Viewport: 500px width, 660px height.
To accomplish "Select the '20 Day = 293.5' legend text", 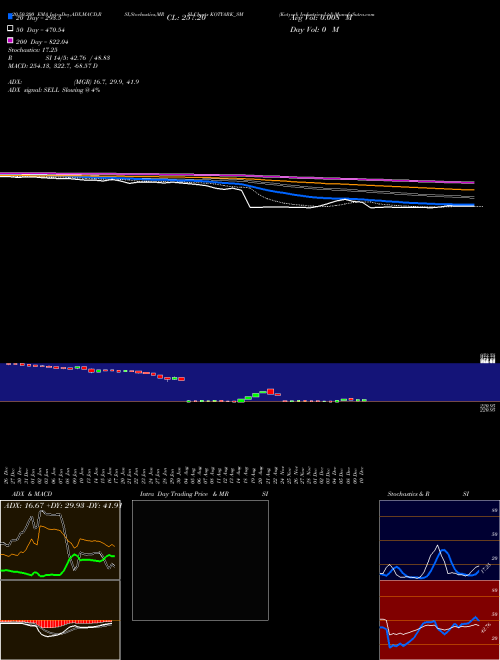I will point(39,18).
